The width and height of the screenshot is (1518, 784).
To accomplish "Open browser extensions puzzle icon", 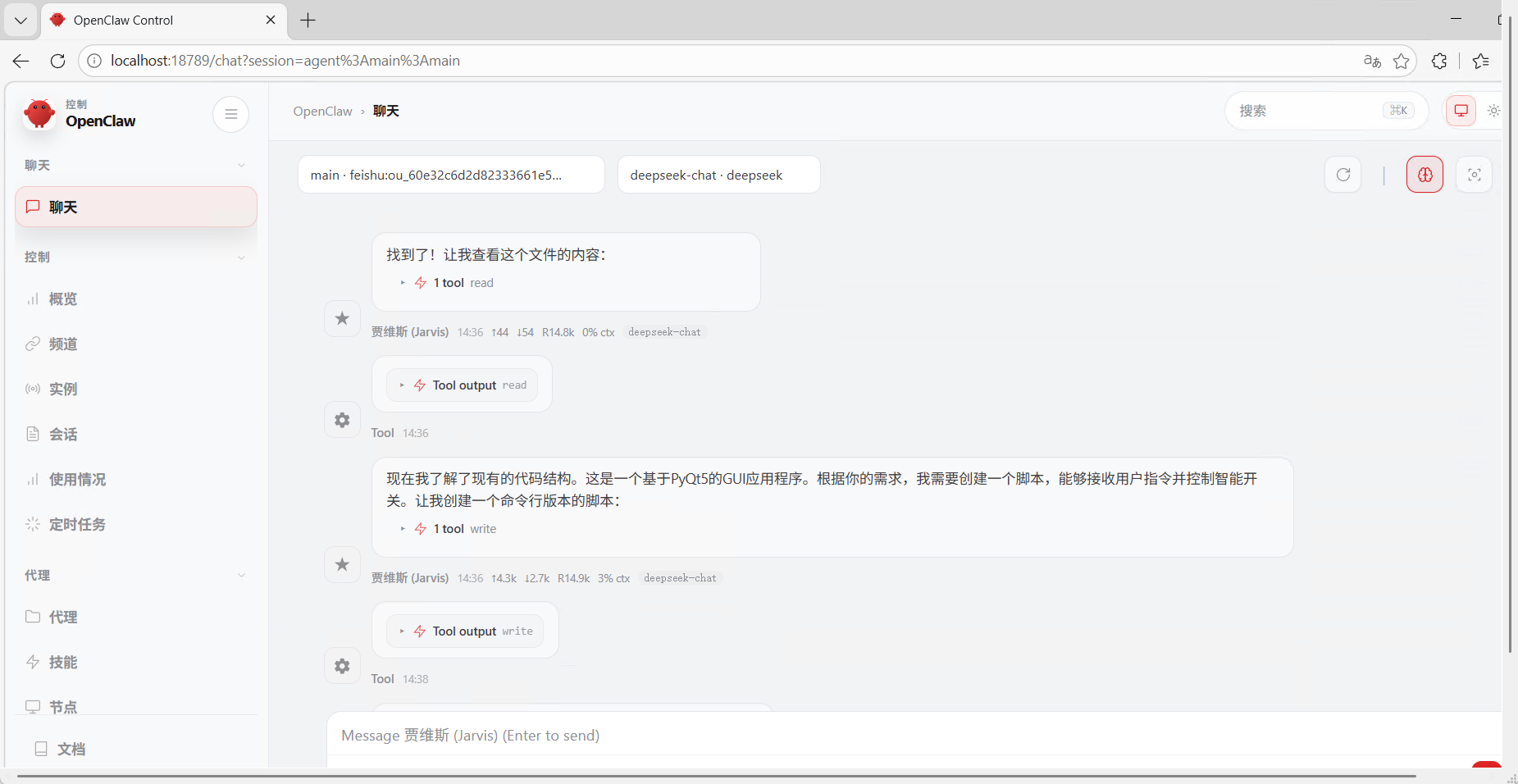I will (1439, 61).
